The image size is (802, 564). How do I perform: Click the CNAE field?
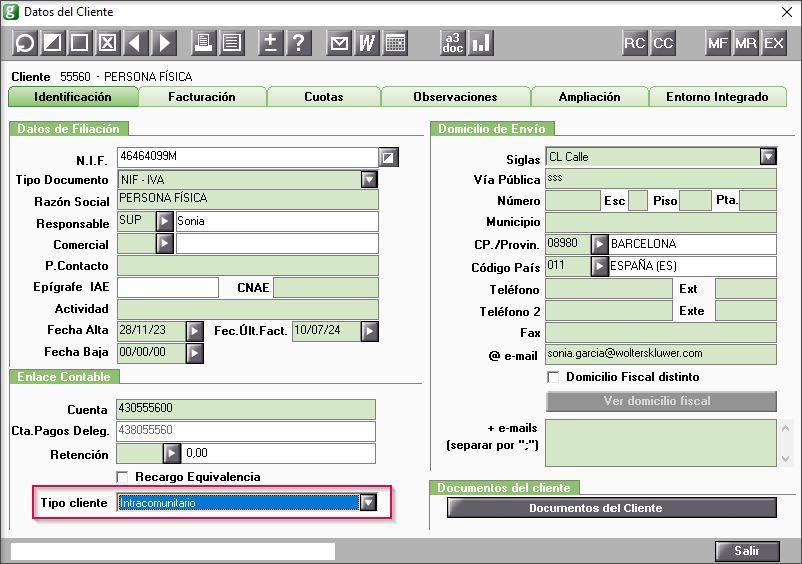[326, 287]
